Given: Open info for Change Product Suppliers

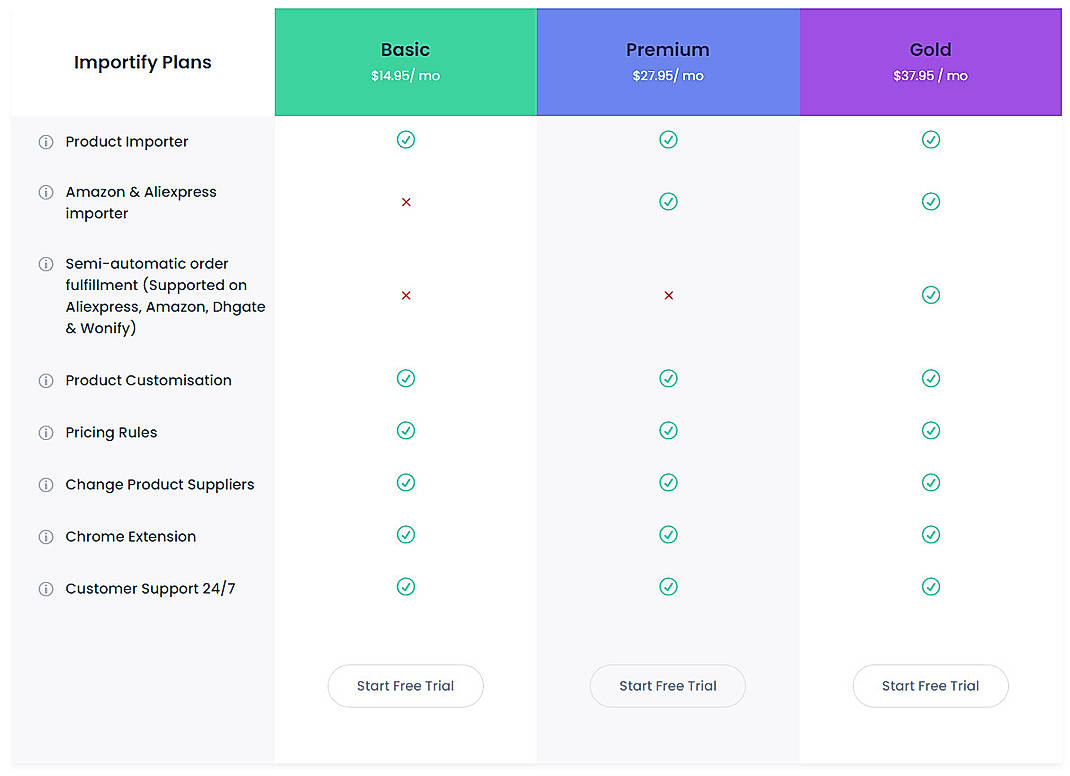Looking at the screenshot, I should (x=46, y=484).
